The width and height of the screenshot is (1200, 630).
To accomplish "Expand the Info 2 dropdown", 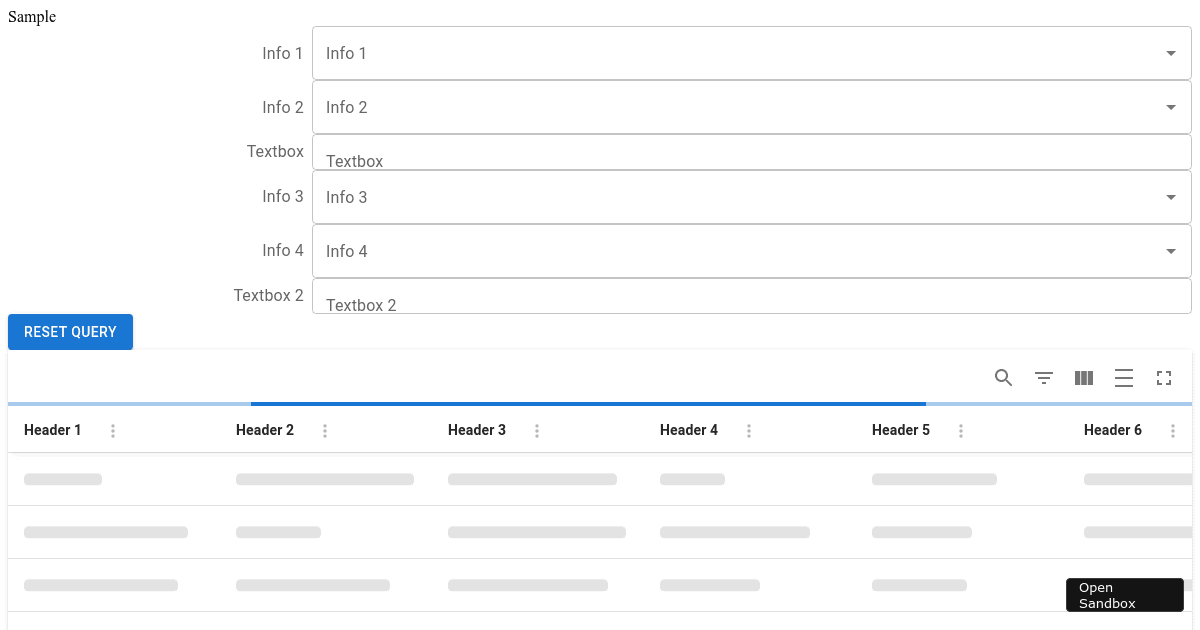I will [x=1171, y=108].
